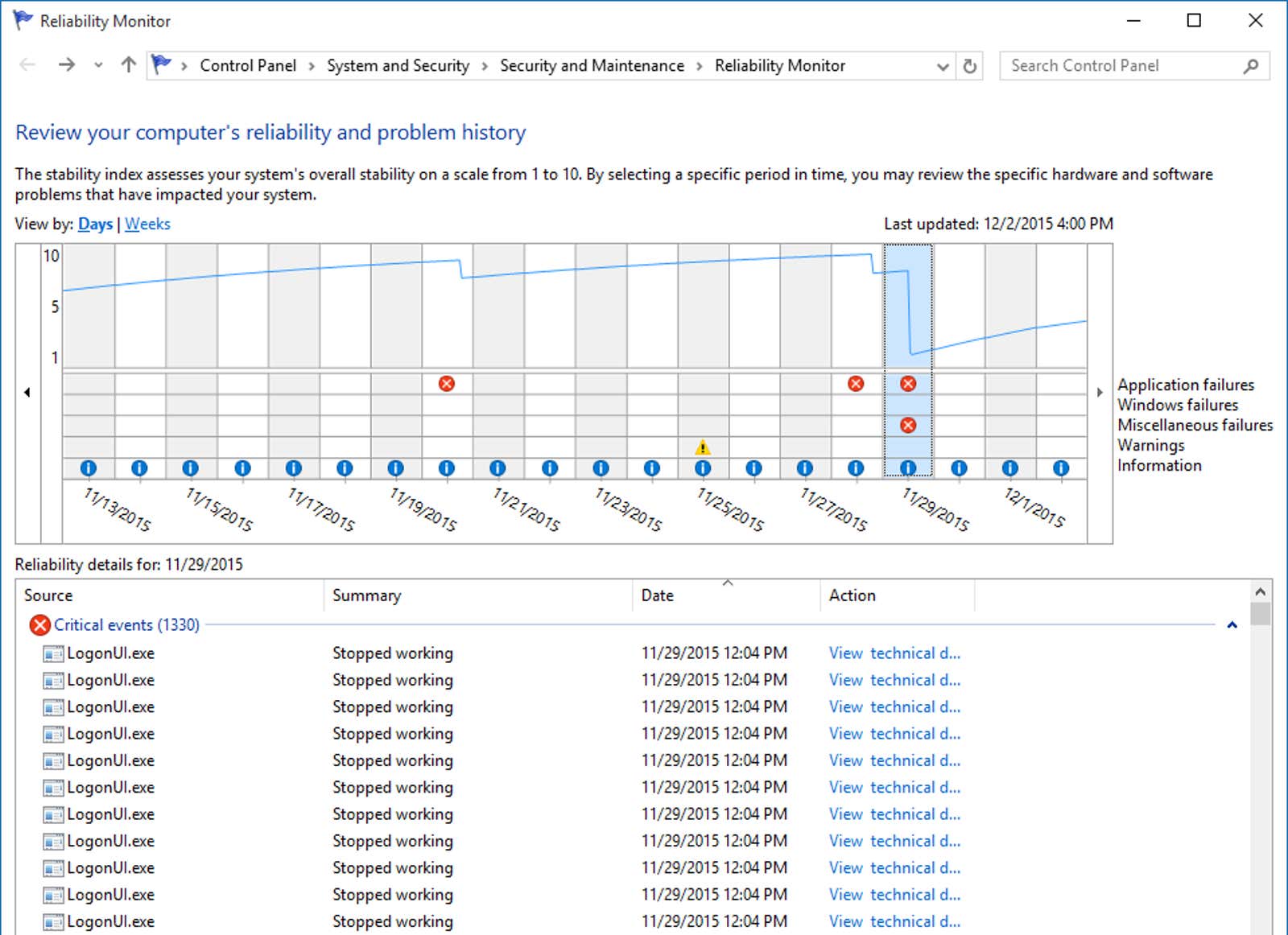
Task: Click the information icon for 11/19/2015
Action: tap(395, 467)
